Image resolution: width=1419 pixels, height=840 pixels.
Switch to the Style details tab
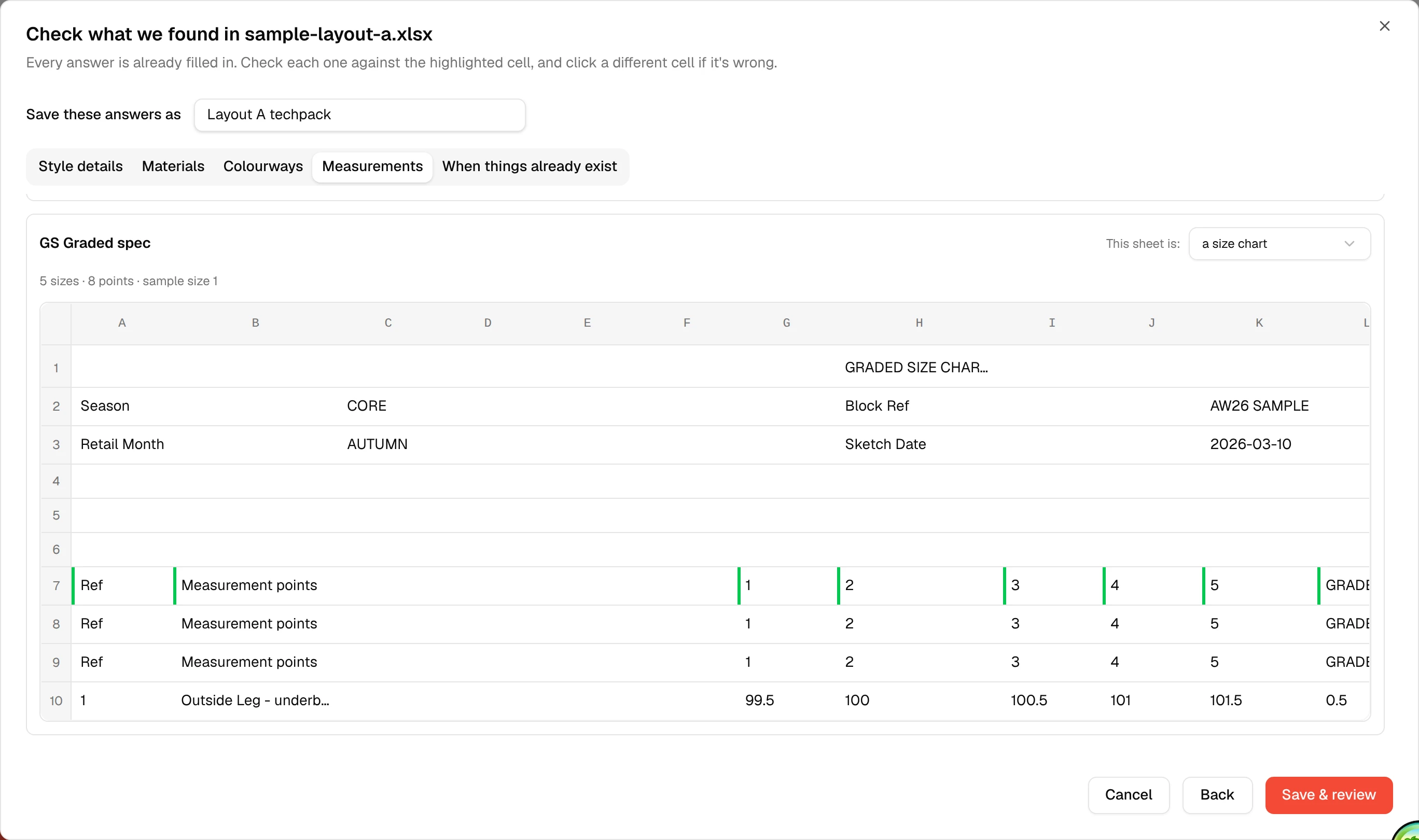pyautogui.click(x=80, y=166)
